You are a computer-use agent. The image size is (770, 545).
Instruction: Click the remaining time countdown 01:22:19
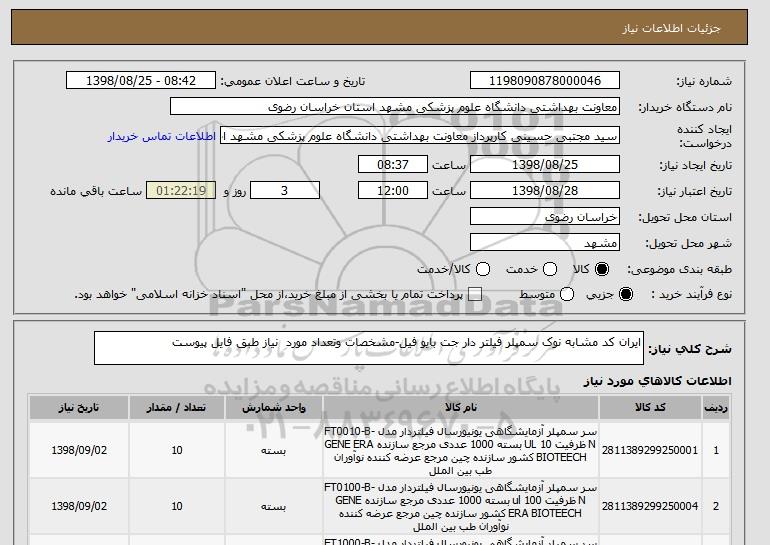[181, 191]
